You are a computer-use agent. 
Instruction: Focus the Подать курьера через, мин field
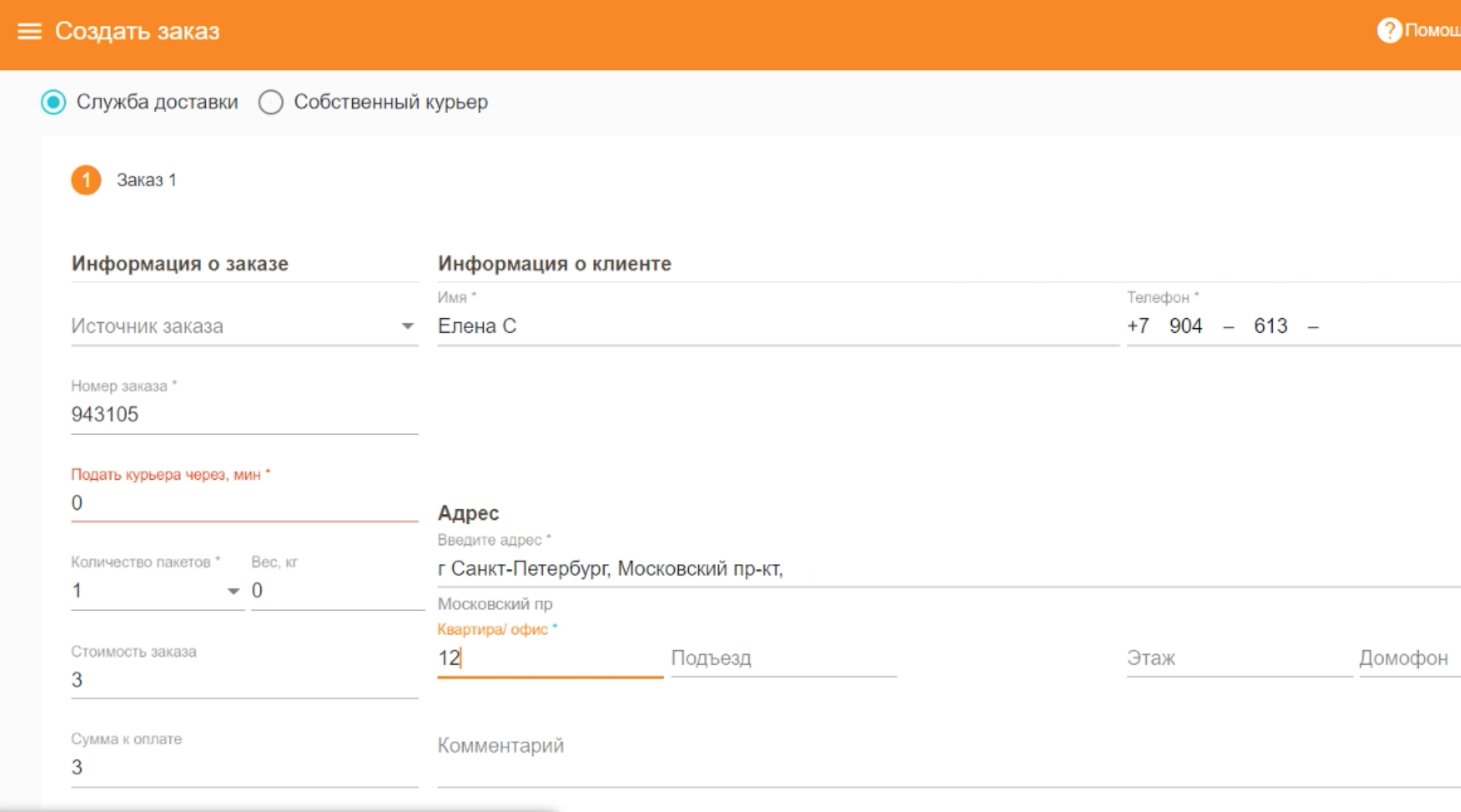[x=244, y=503]
